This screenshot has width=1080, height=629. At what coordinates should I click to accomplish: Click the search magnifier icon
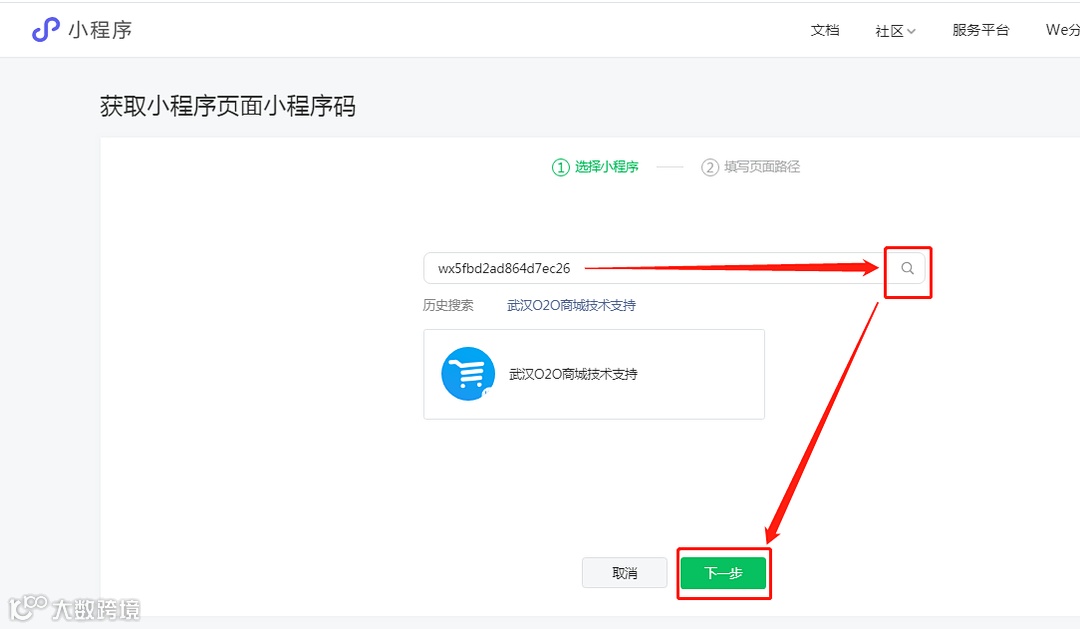point(907,268)
